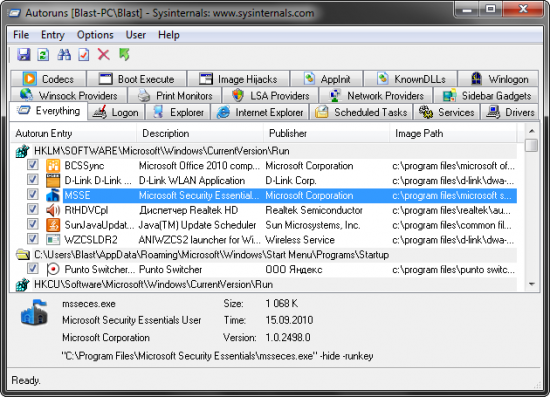550x397 pixels.
Task: Click the MSSE castle icon in the list
Action: [53, 195]
